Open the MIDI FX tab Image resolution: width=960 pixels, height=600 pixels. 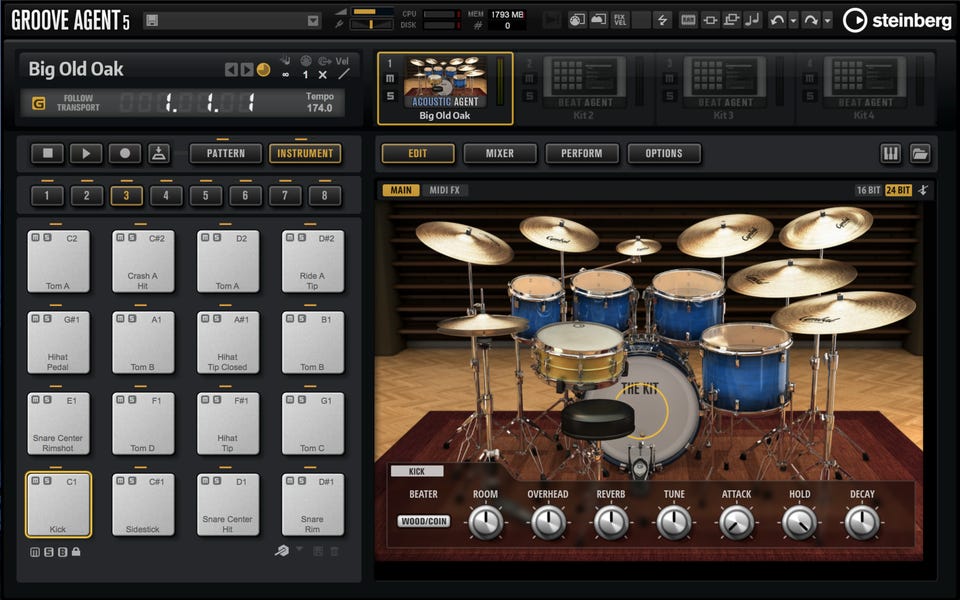444,190
